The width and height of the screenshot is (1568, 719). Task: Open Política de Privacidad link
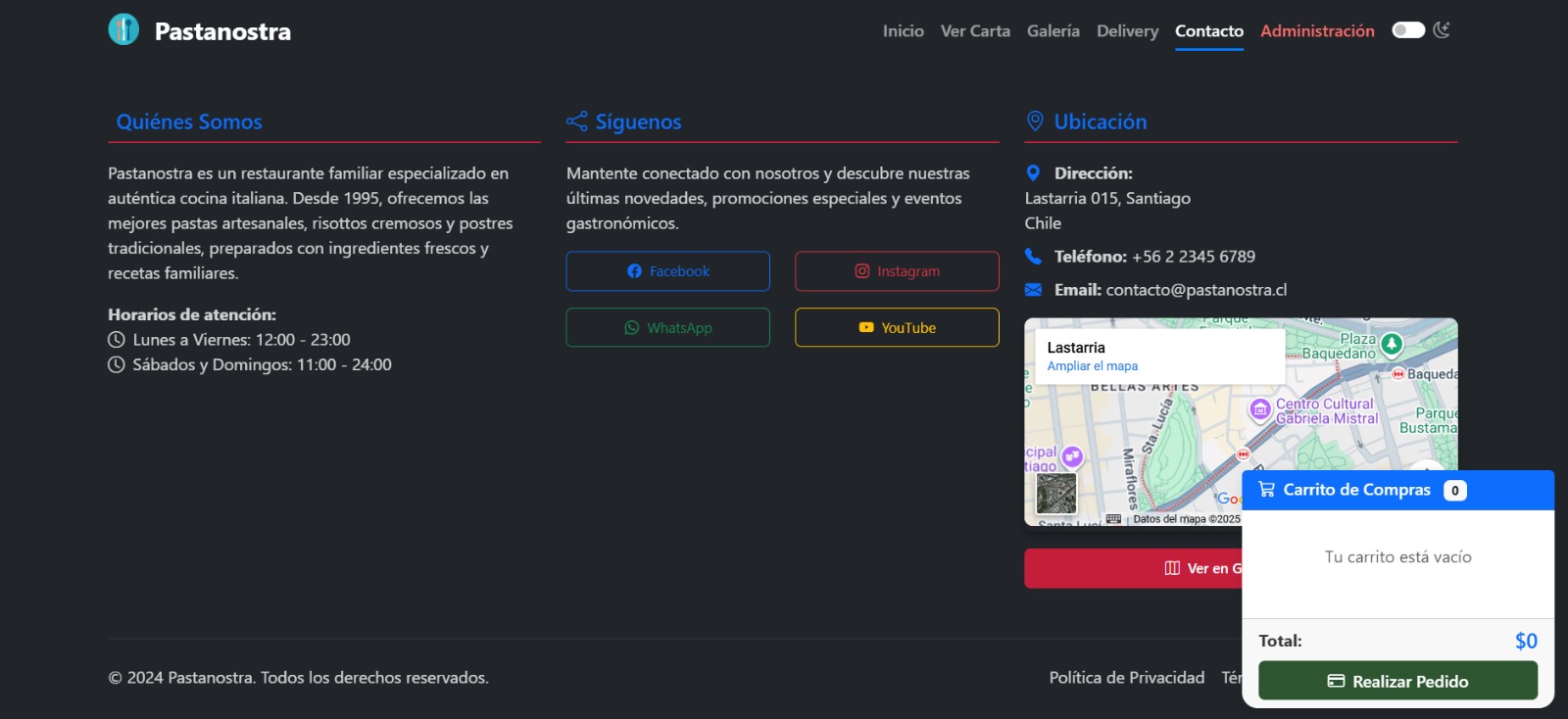pyautogui.click(x=1126, y=678)
